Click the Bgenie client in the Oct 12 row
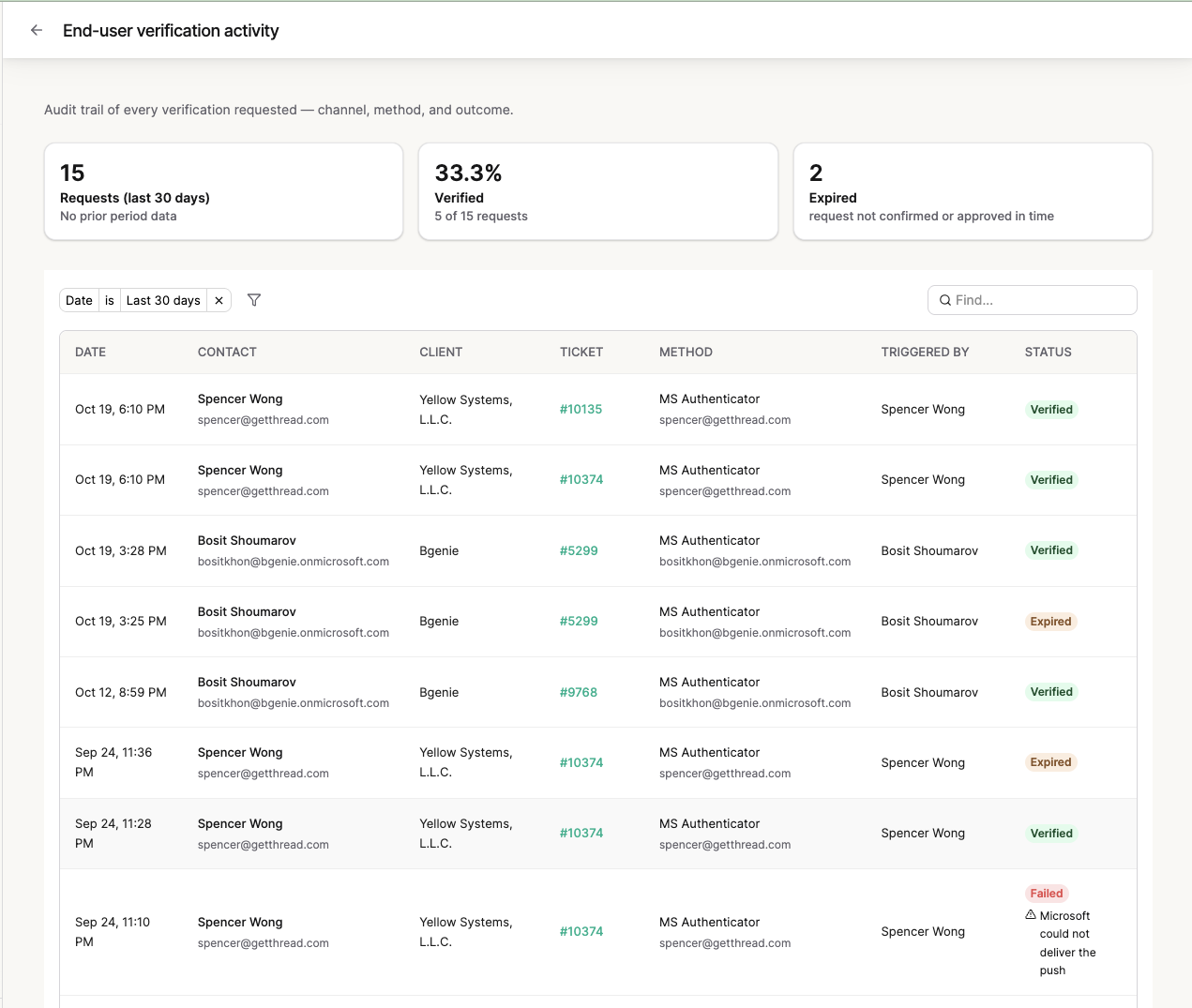Screen dimensions: 1192x1008 (439, 693)
